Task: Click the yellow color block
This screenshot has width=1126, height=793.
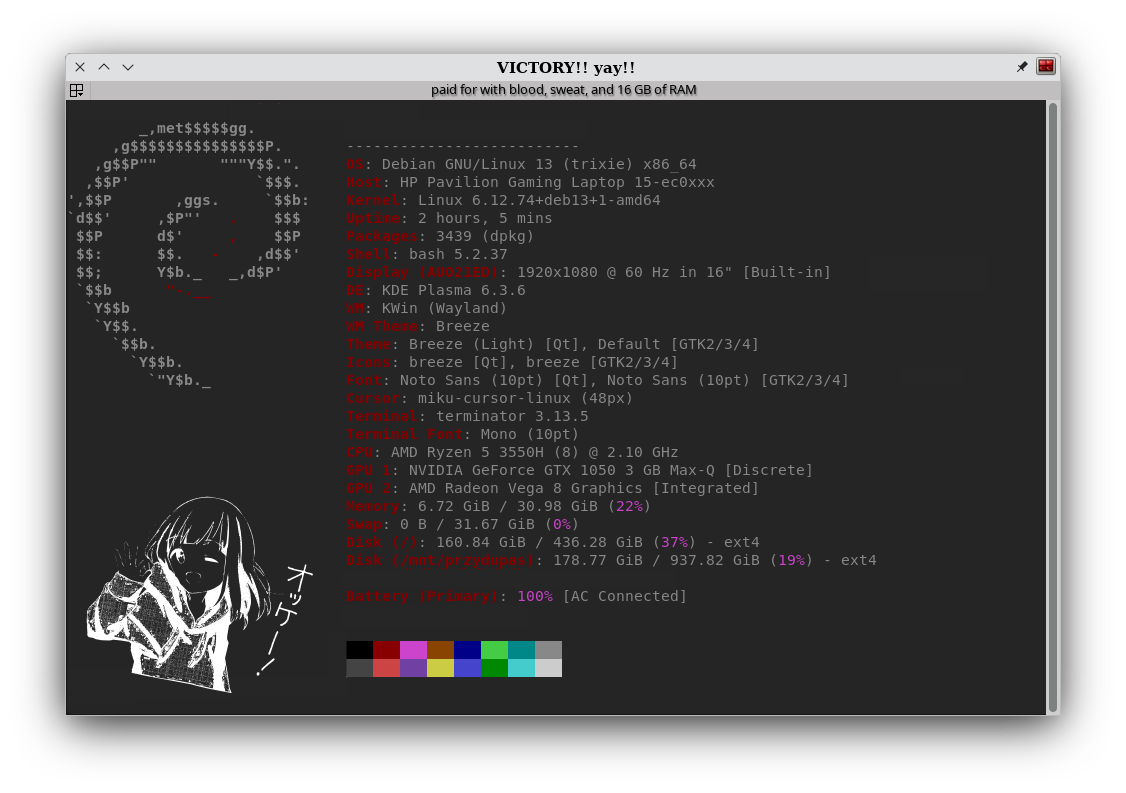Action: (440, 668)
